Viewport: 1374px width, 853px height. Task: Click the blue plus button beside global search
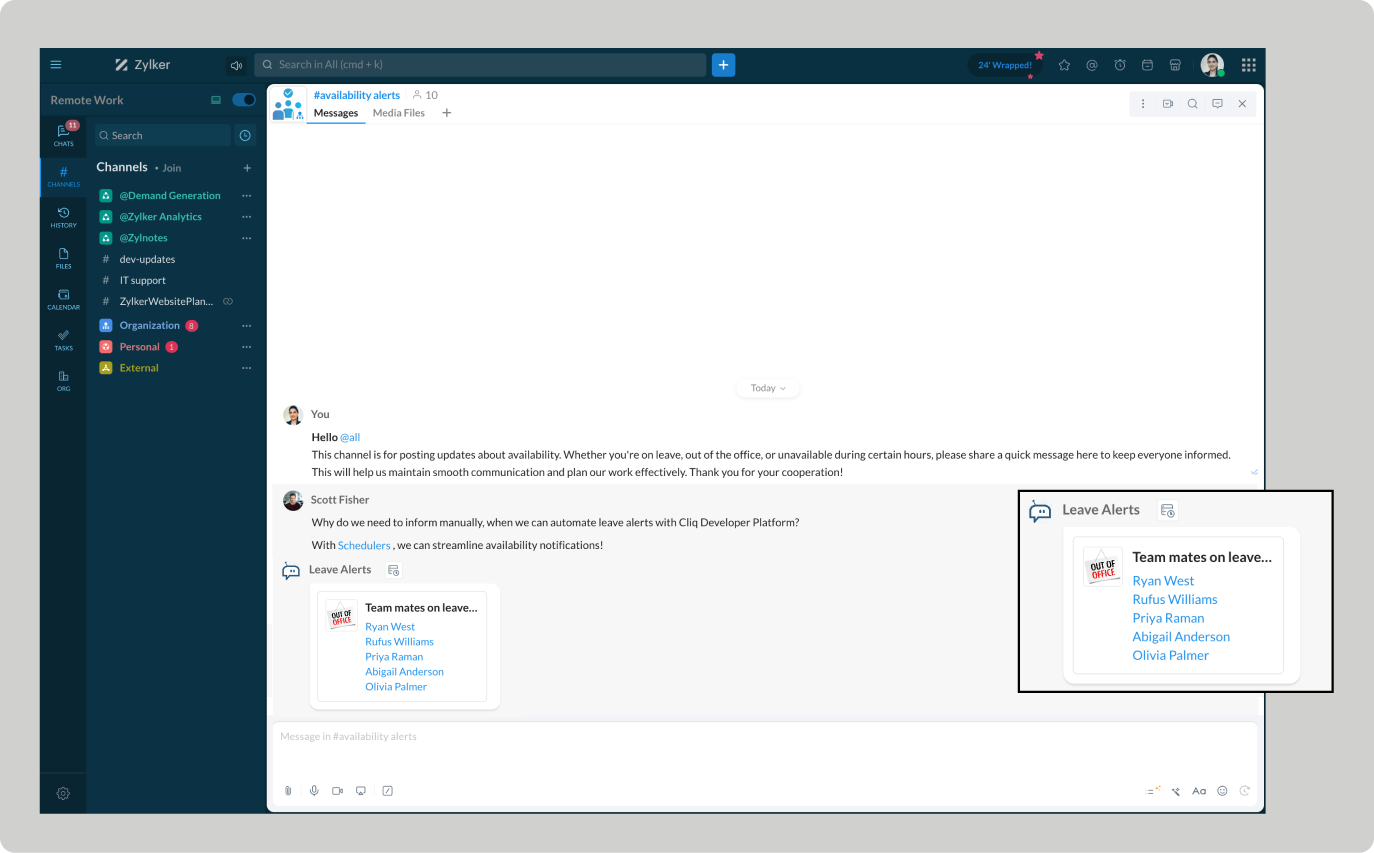[x=723, y=65]
